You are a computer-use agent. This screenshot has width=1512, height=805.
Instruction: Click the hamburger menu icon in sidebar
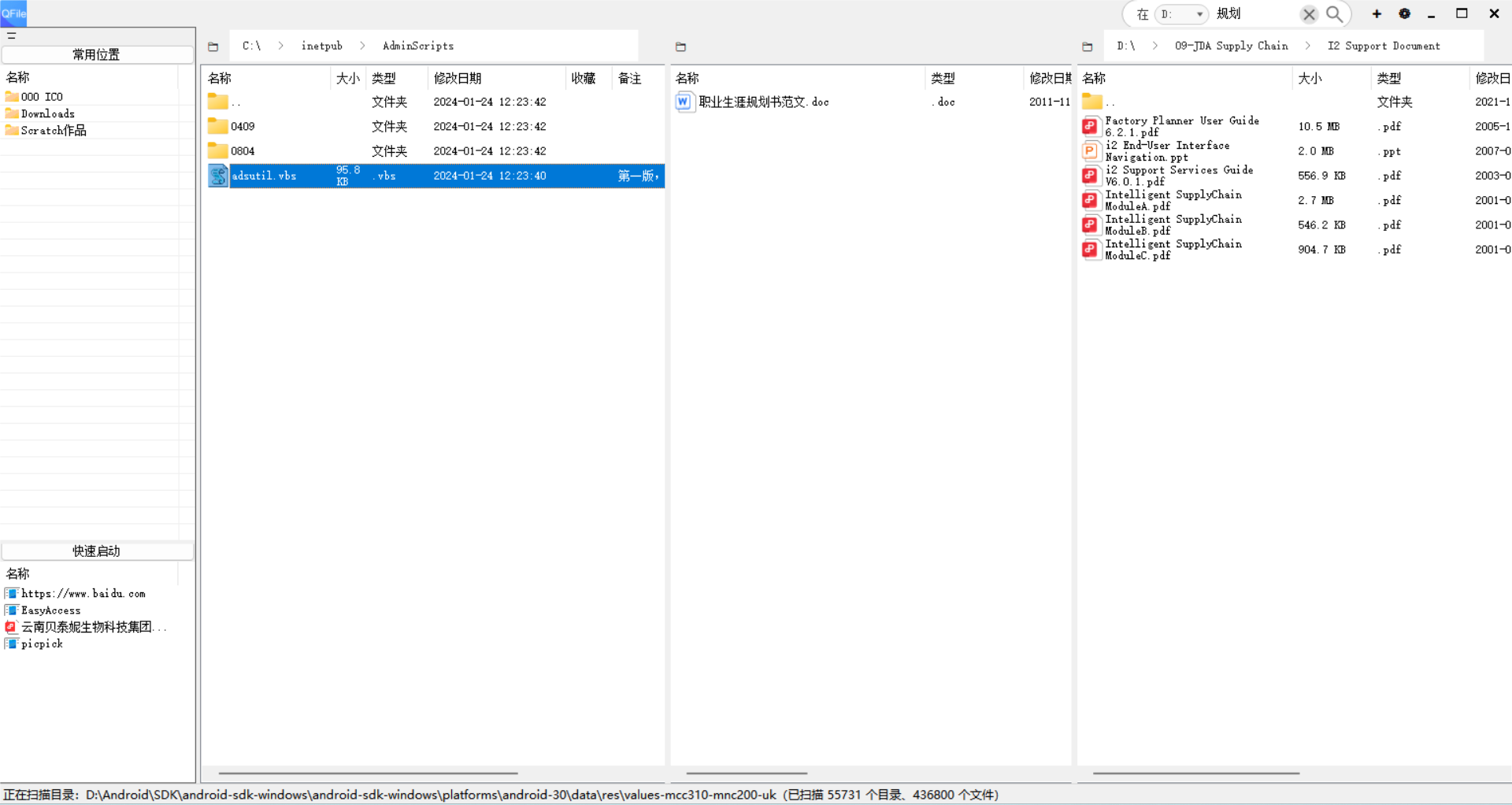pos(11,35)
